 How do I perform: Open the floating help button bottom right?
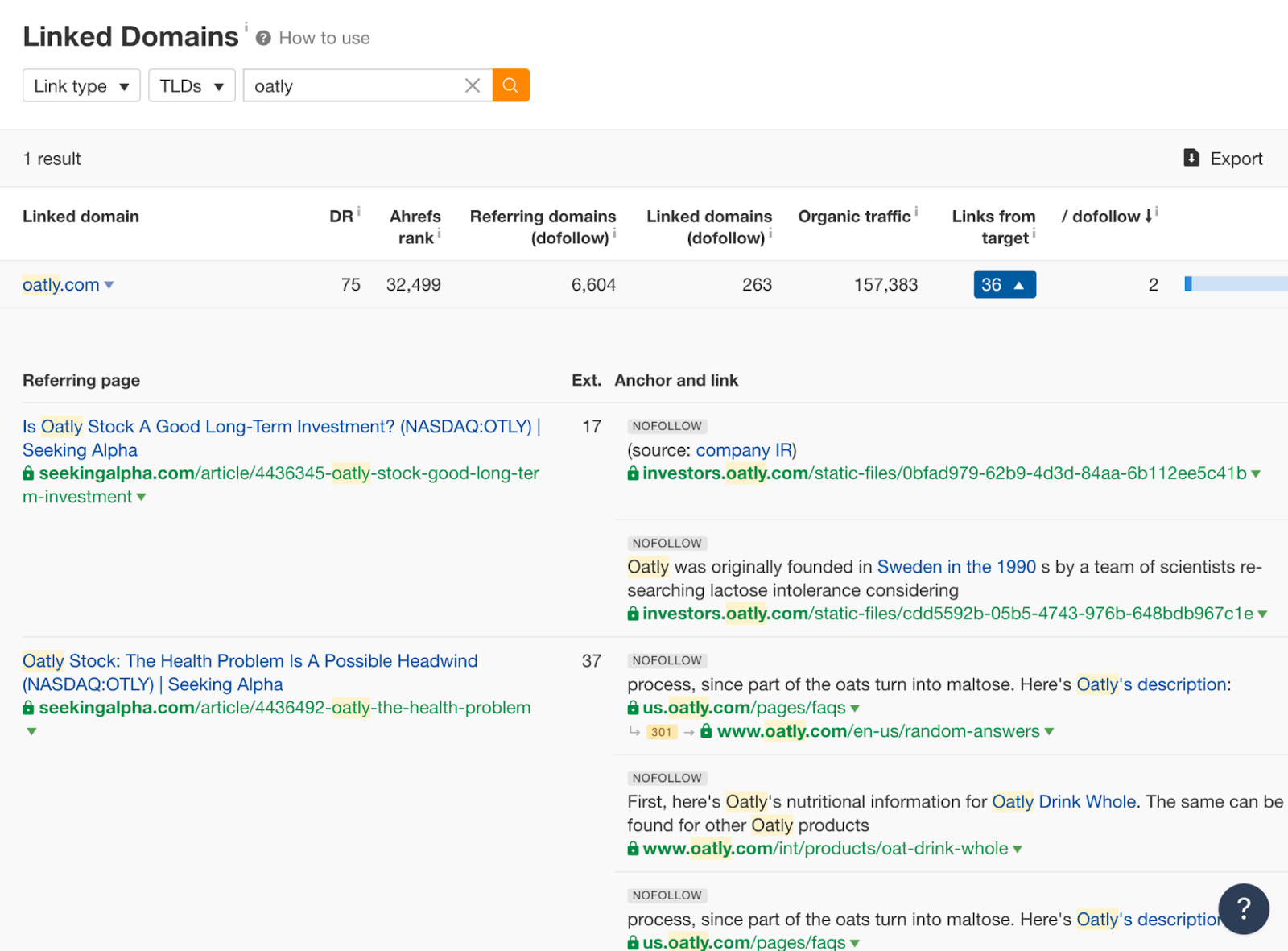tap(1244, 908)
